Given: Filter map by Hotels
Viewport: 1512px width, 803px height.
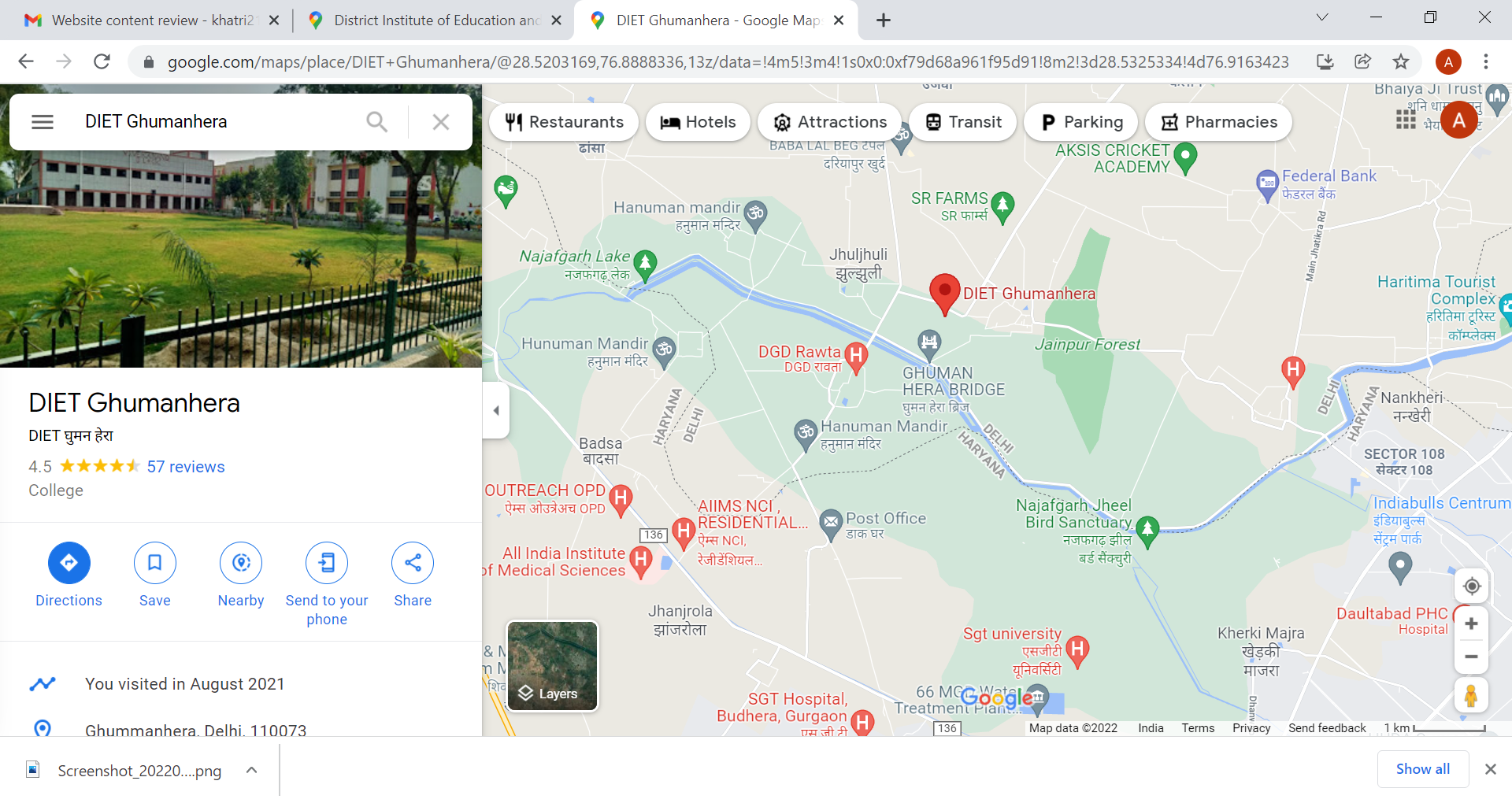Looking at the screenshot, I should [698, 122].
